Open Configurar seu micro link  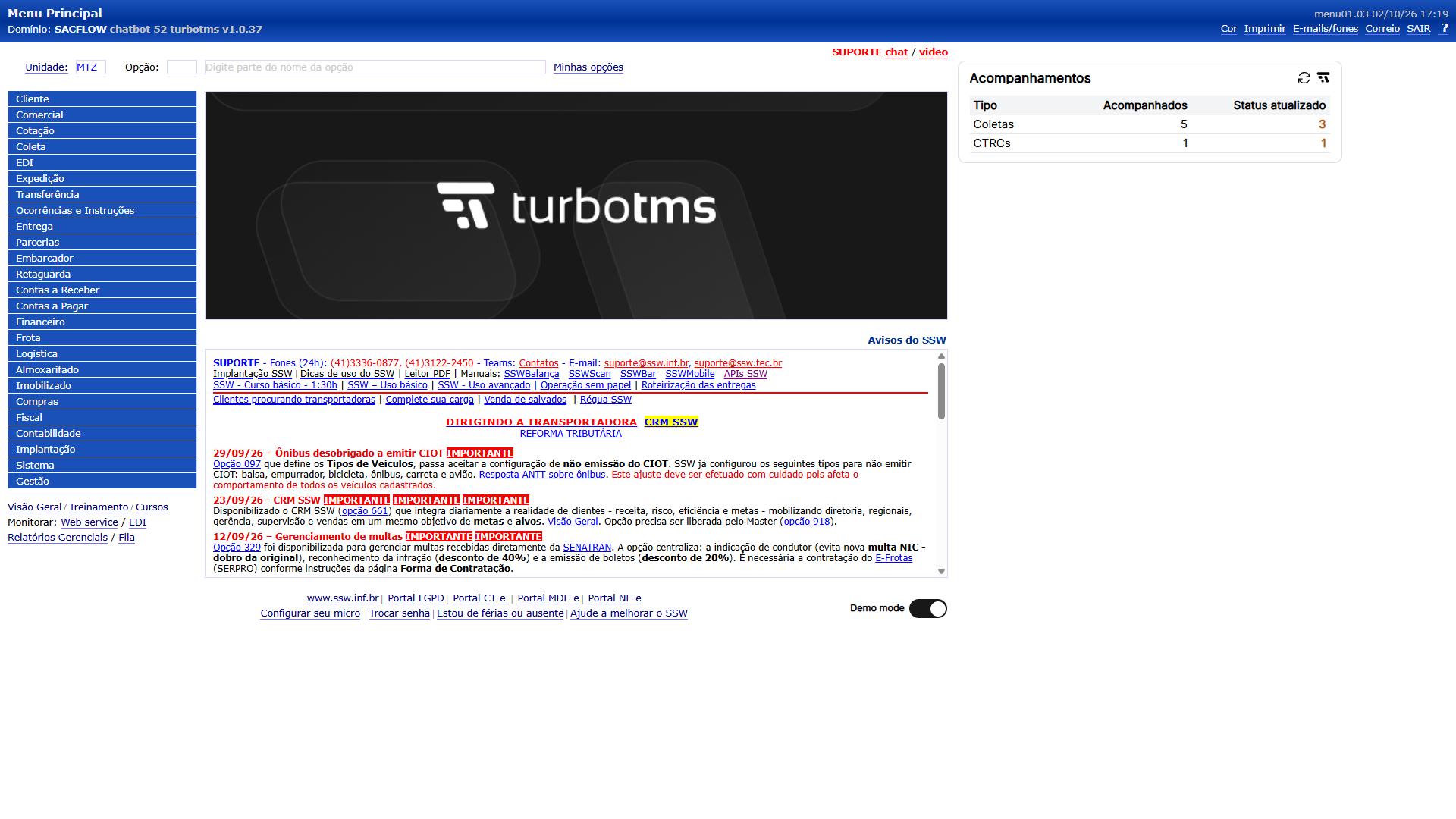point(310,613)
